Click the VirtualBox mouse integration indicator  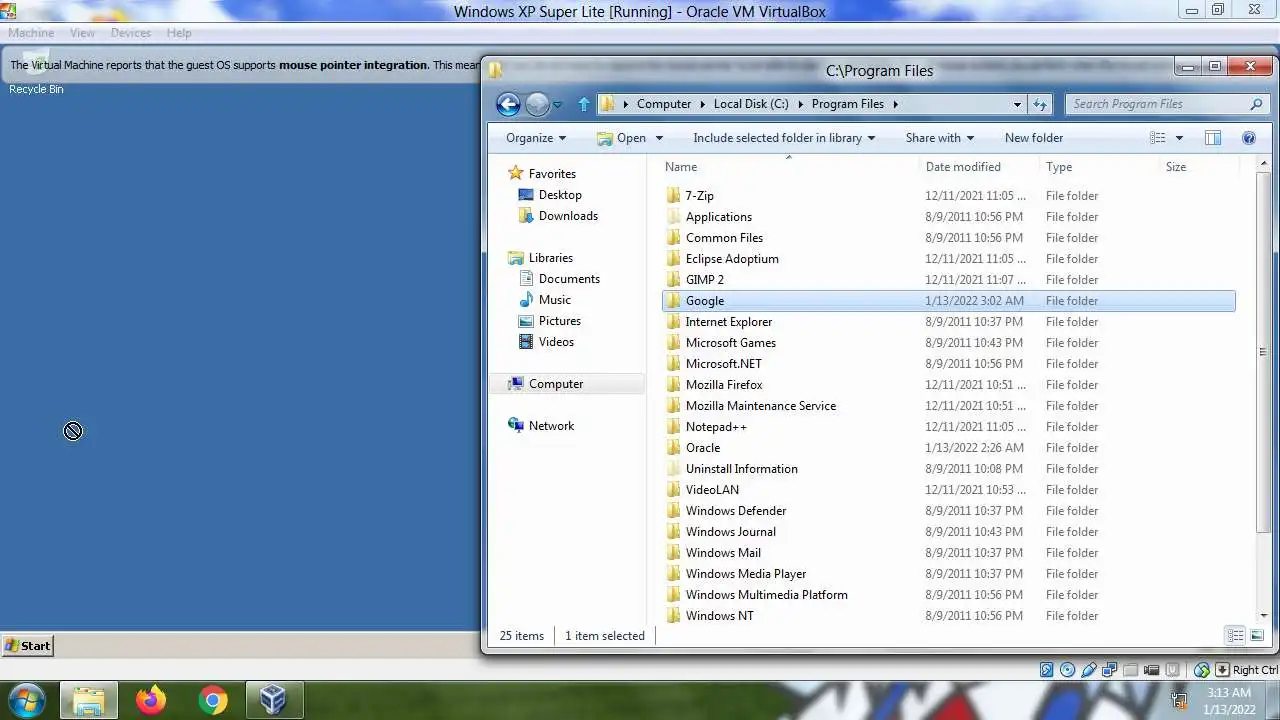click(x=1201, y=670)
